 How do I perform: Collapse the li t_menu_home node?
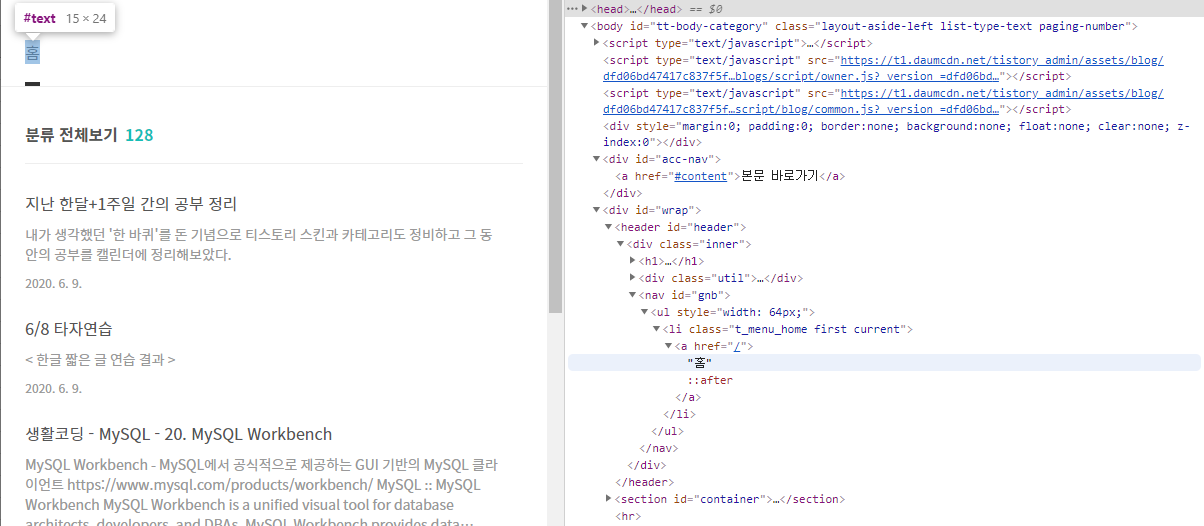click(657, 329)
